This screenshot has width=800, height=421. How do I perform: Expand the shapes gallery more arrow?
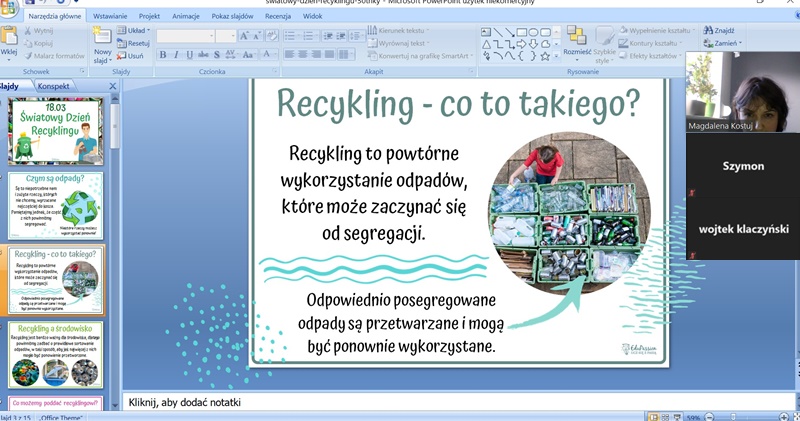[x=557, y=57]
